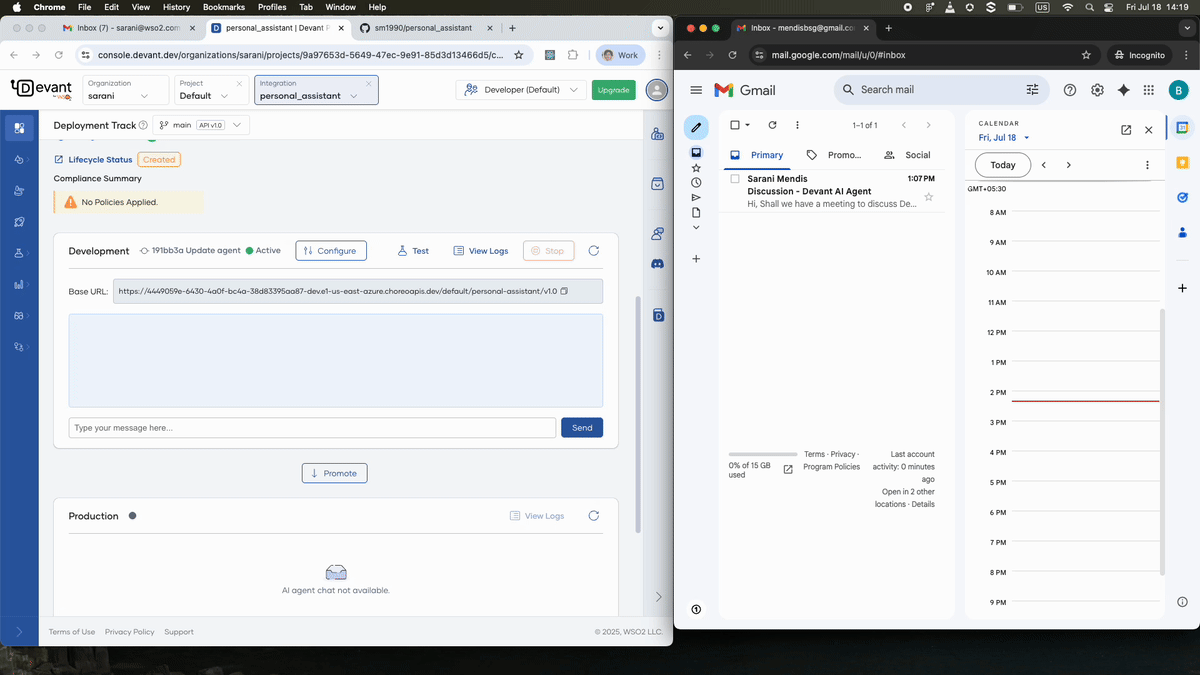Open the Bookmarks menu in macOS menu bar

pyautogui.click(x=224, y=7)
